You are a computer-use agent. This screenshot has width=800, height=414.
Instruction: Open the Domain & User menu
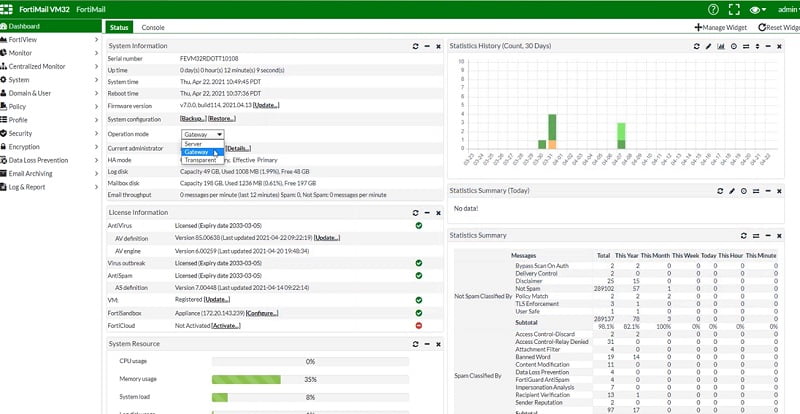click(x=51, y=93)
